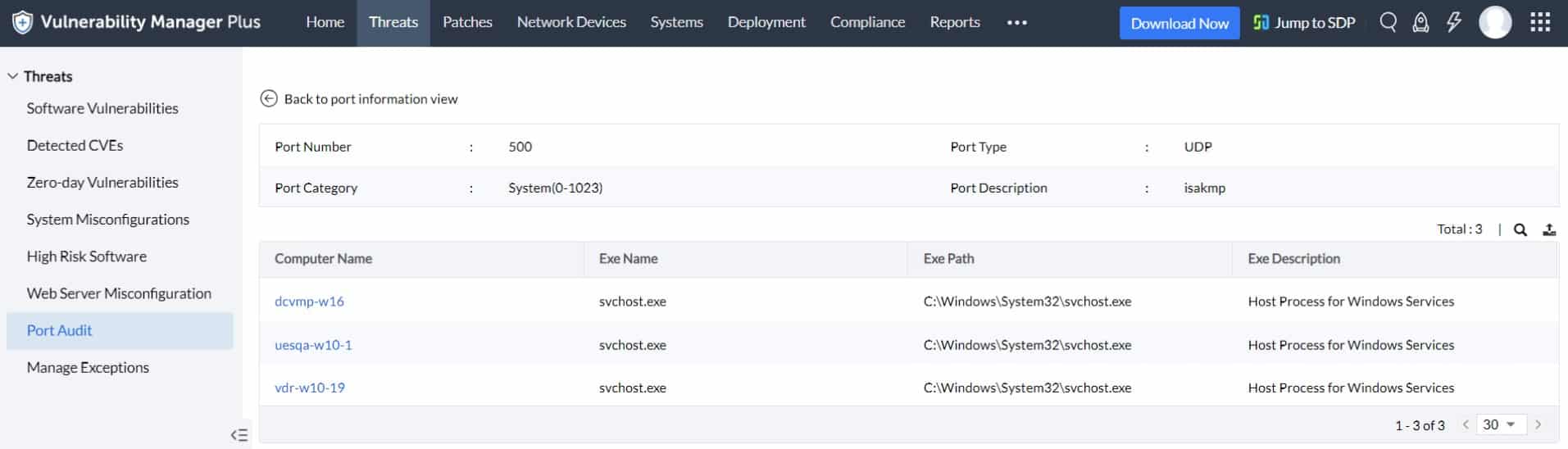Open the Deployment tab
This screenshot has height=449, width=1568.
(767, 22)
